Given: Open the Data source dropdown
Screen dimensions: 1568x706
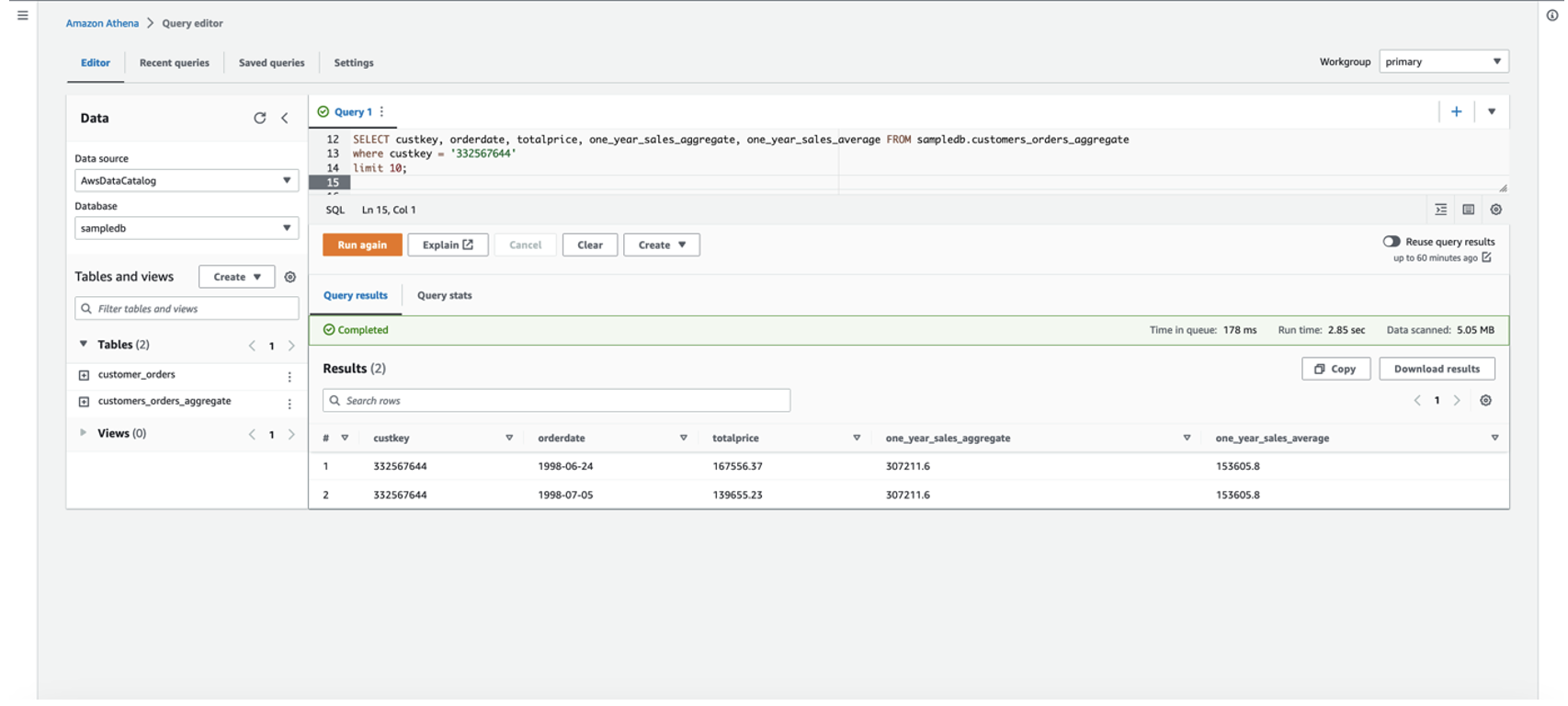Looking at the screenshot, I should (187, 180).
